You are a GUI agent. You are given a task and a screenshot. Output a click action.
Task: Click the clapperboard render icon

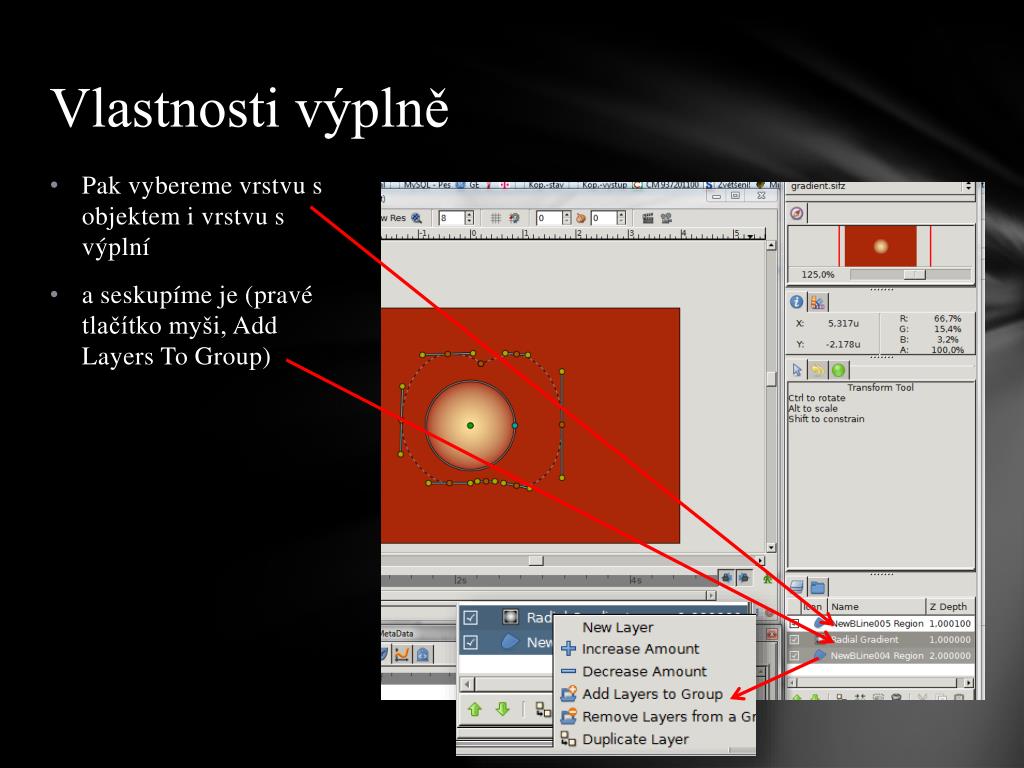(x=648, y=218)
